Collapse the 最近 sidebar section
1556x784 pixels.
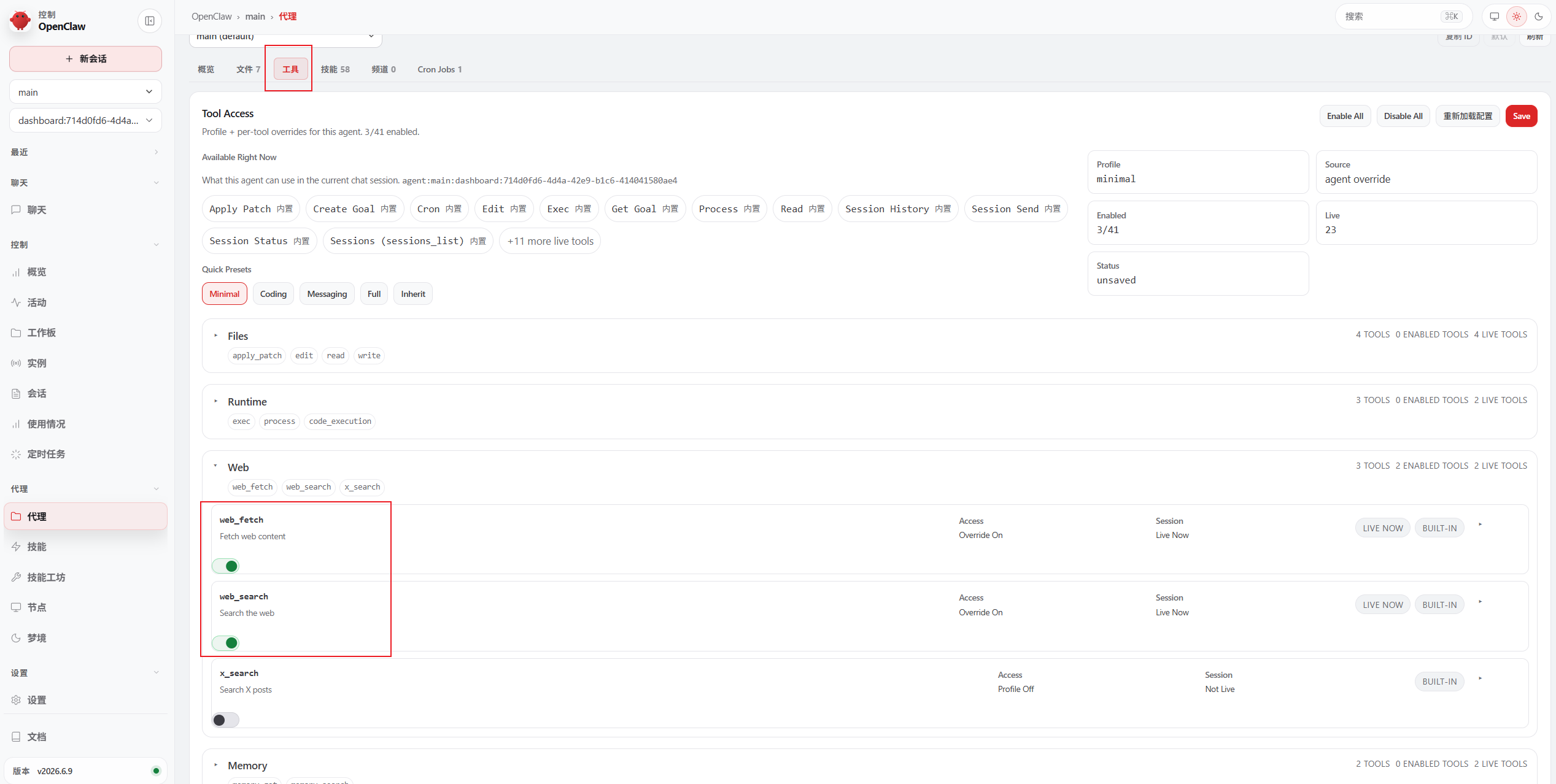pyautogui.click(x=85, y=152)
